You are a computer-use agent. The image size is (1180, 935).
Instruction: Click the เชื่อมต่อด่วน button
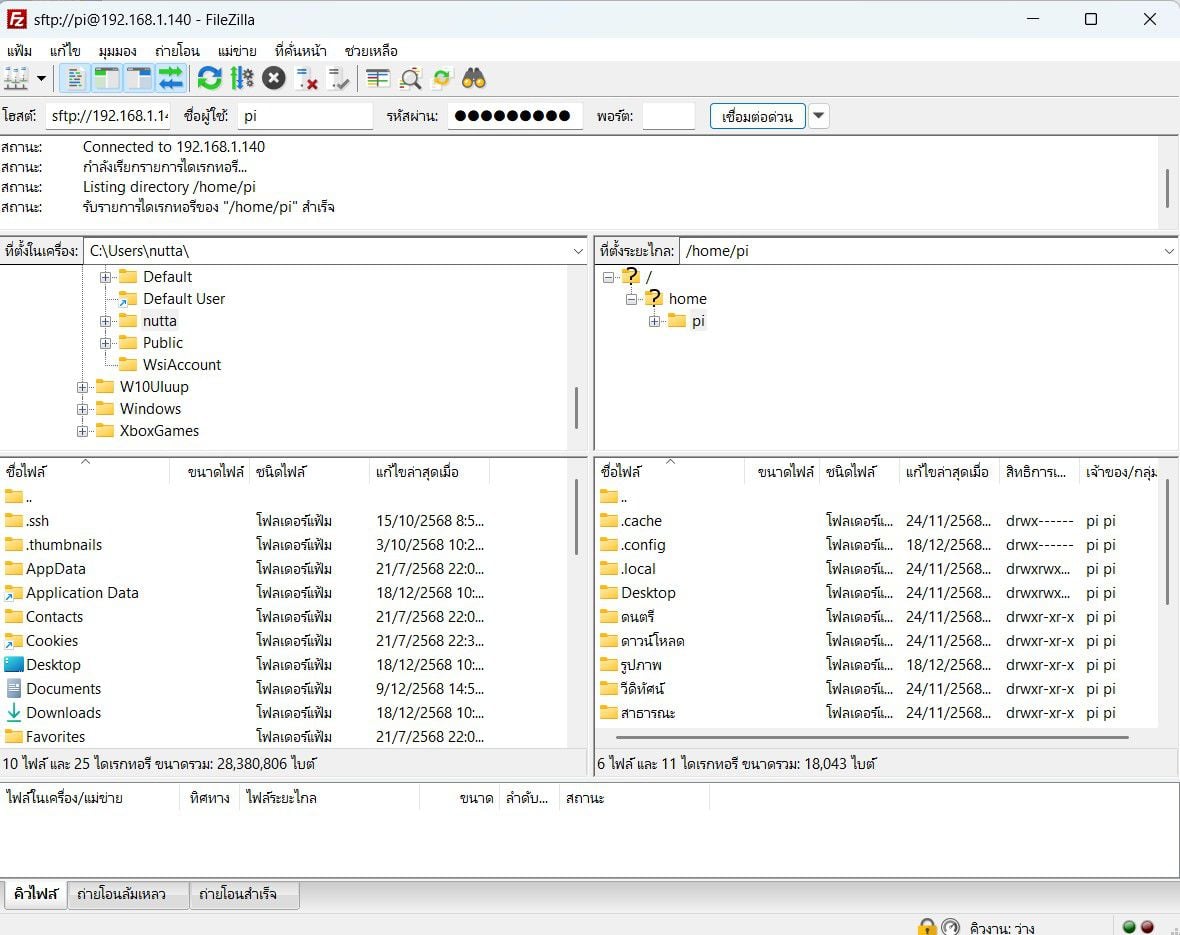click(757, 116)
